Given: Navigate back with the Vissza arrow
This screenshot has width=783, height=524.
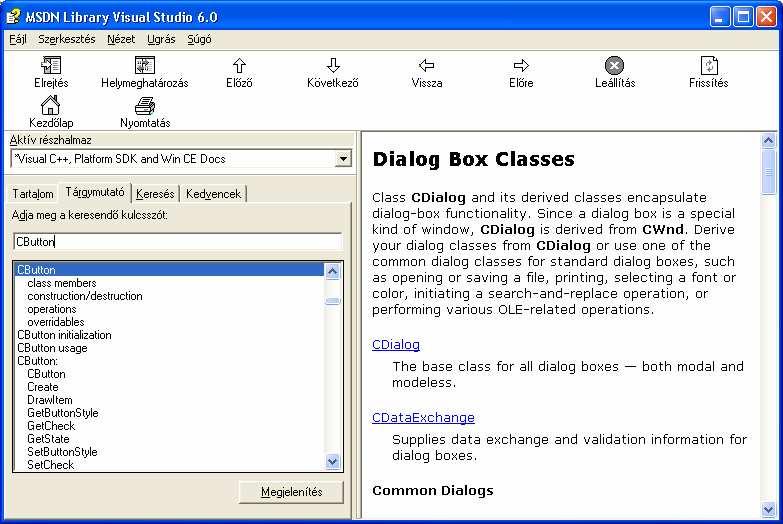Looking at the screenshot, I should [426, 65].
